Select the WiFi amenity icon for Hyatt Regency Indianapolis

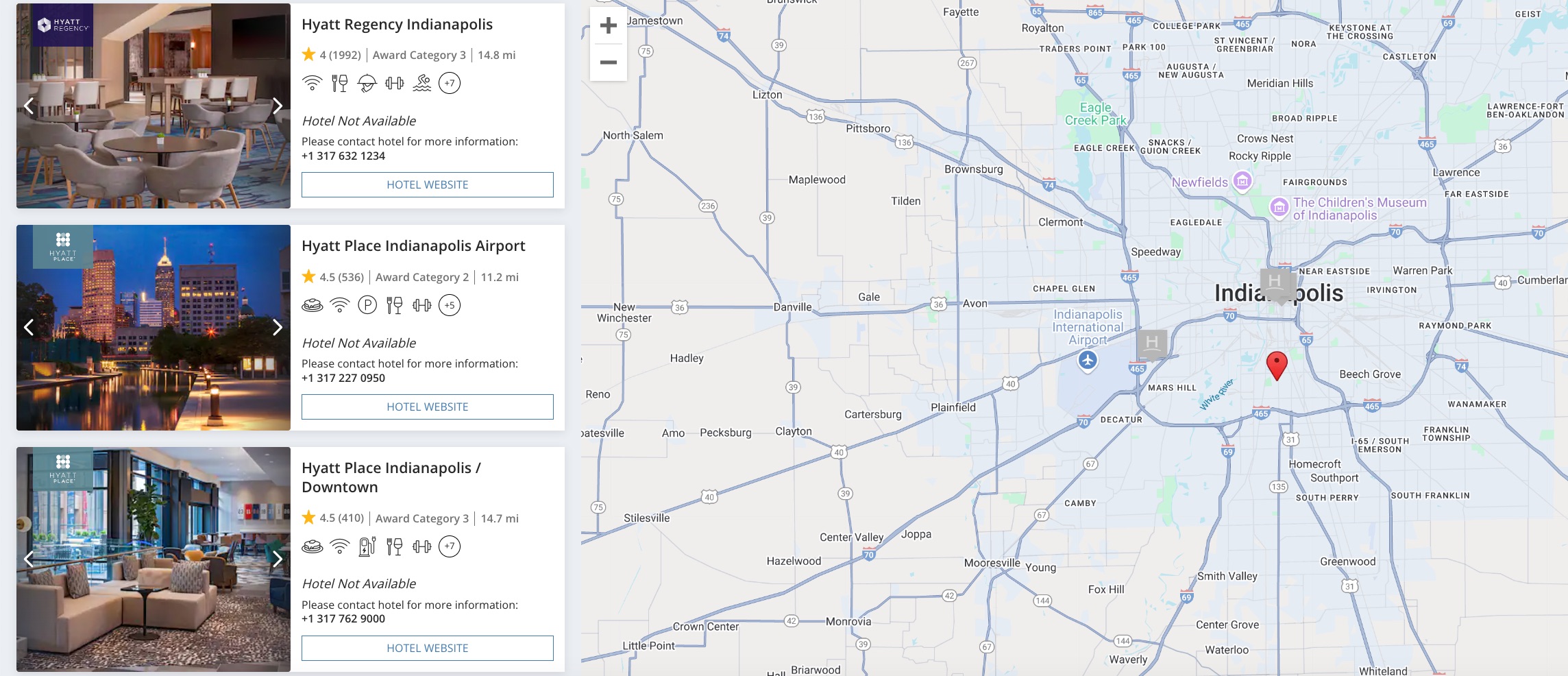coord(312,83)
